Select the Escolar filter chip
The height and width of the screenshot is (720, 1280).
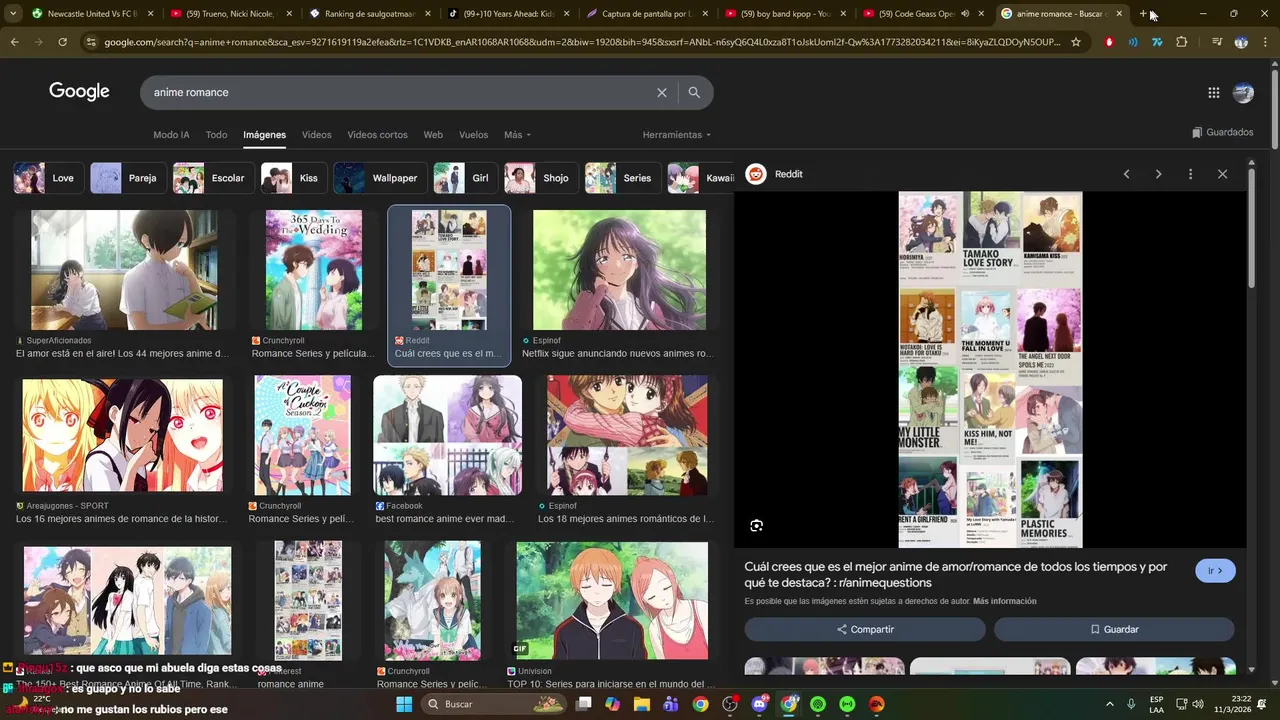[x=212, y=178]
